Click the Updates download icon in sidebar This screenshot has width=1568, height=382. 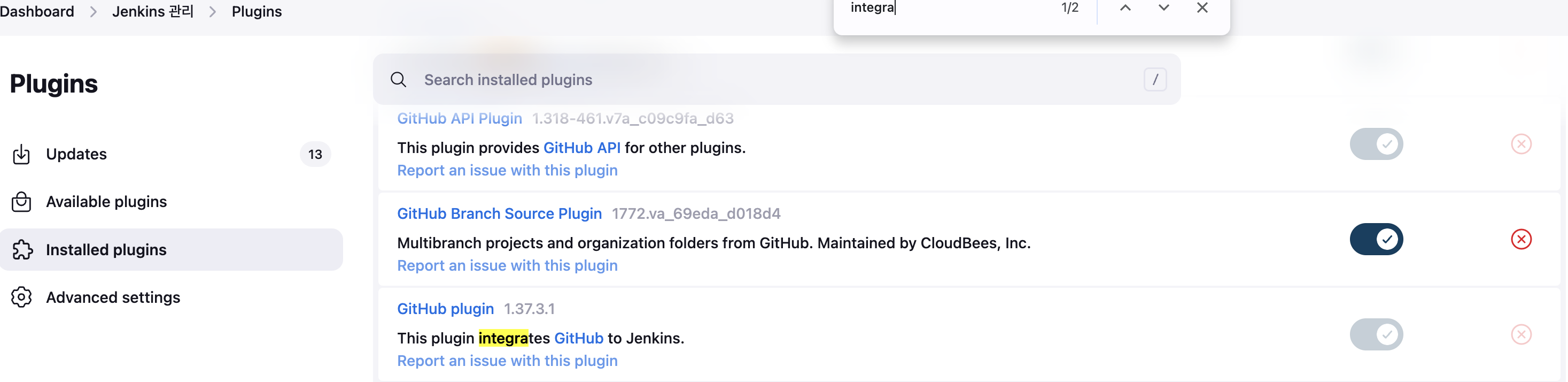pos(21,154)
